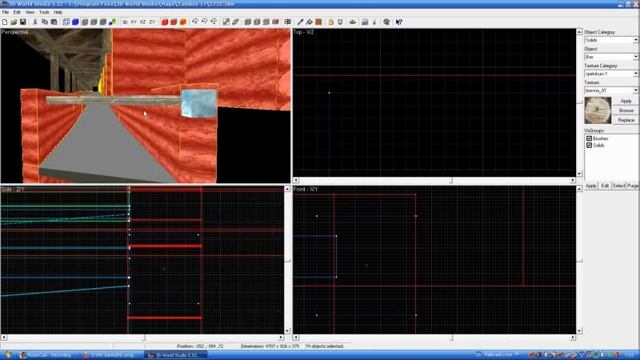Click the Side ZY view horizontal scrollbar thumb
The image size is (640, 360).
144,338
